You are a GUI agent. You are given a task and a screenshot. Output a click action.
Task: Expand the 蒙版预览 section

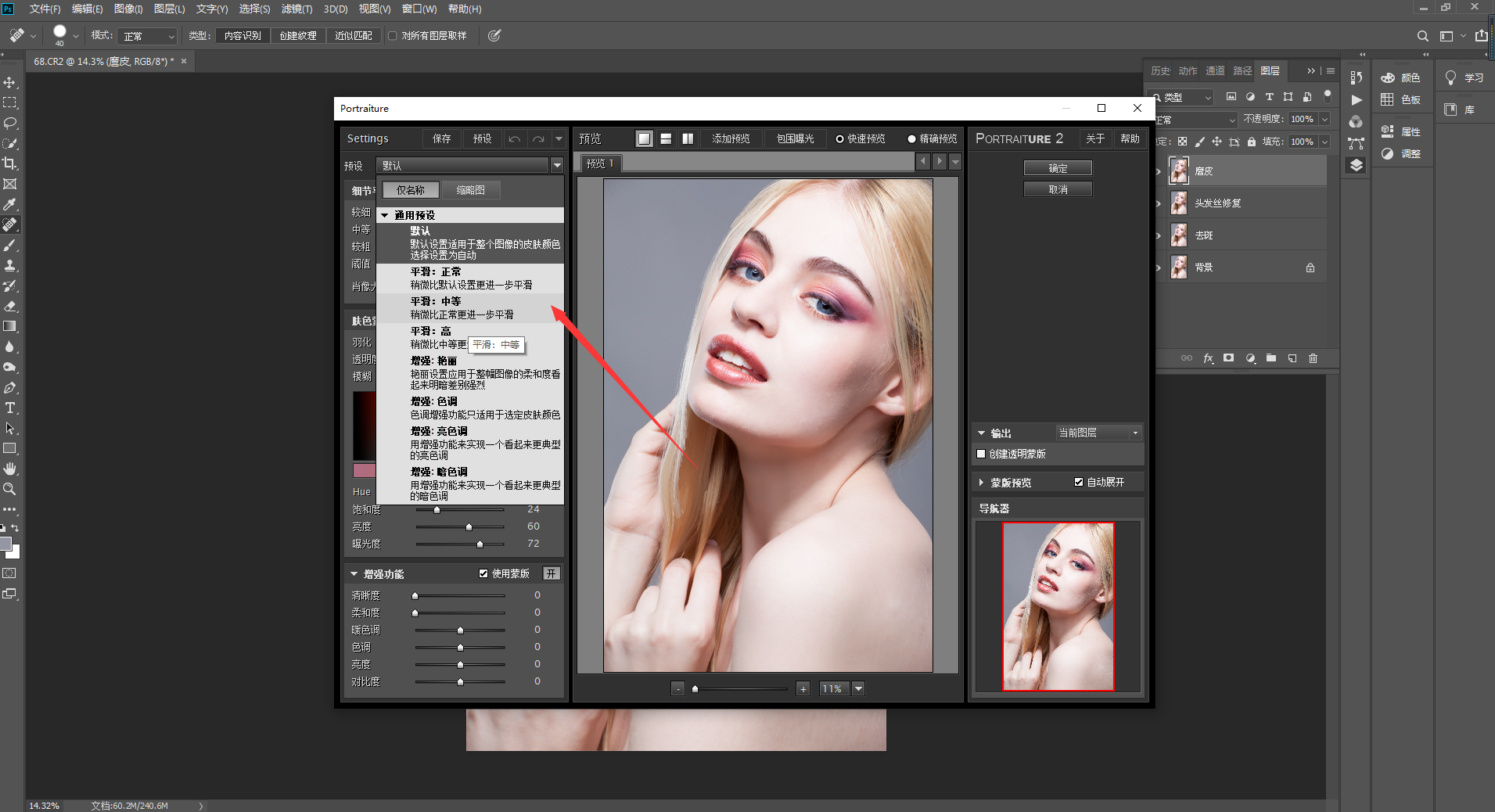[x=981, y=483]
